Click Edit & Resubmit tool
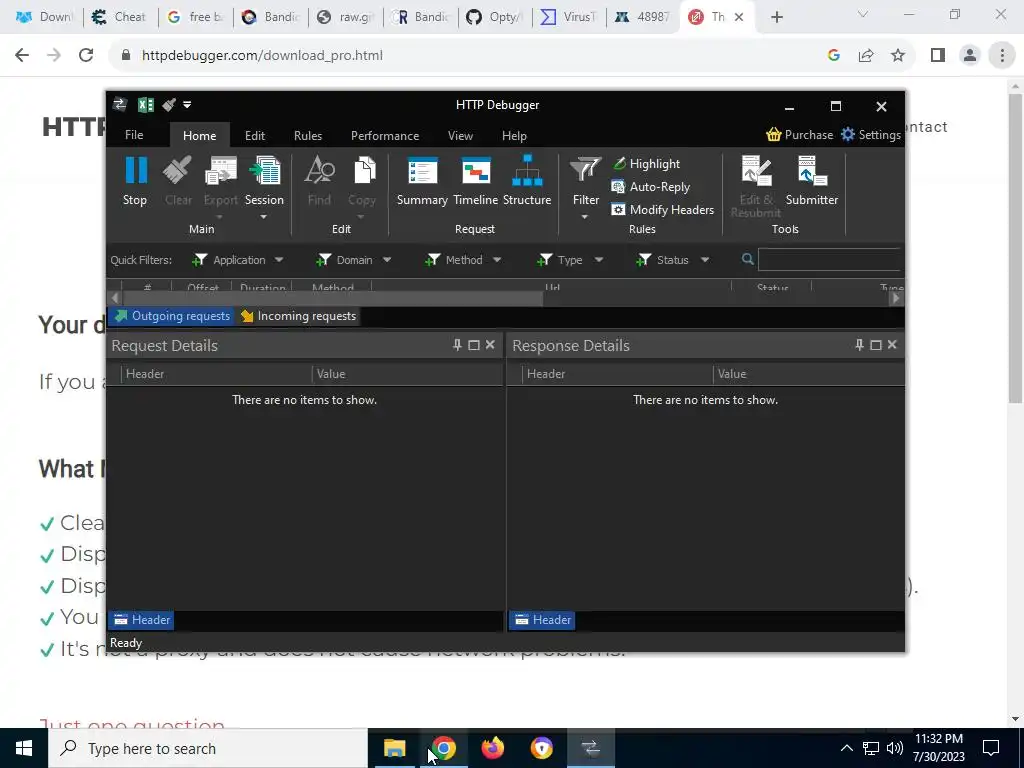 coord(756,187)
